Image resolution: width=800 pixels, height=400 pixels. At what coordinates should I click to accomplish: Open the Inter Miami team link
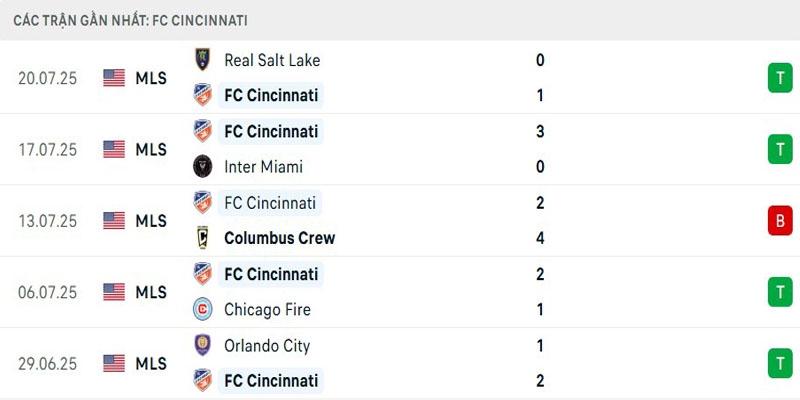(x=264, y=167)
